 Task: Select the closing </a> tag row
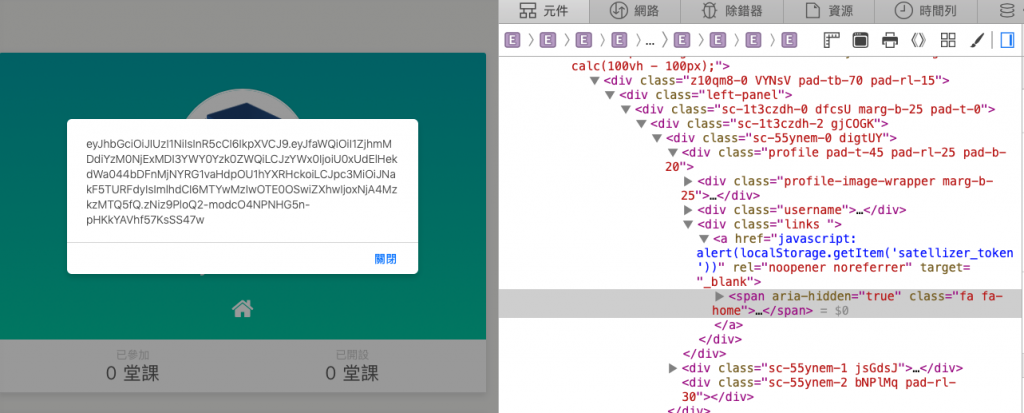pos(729,325)
